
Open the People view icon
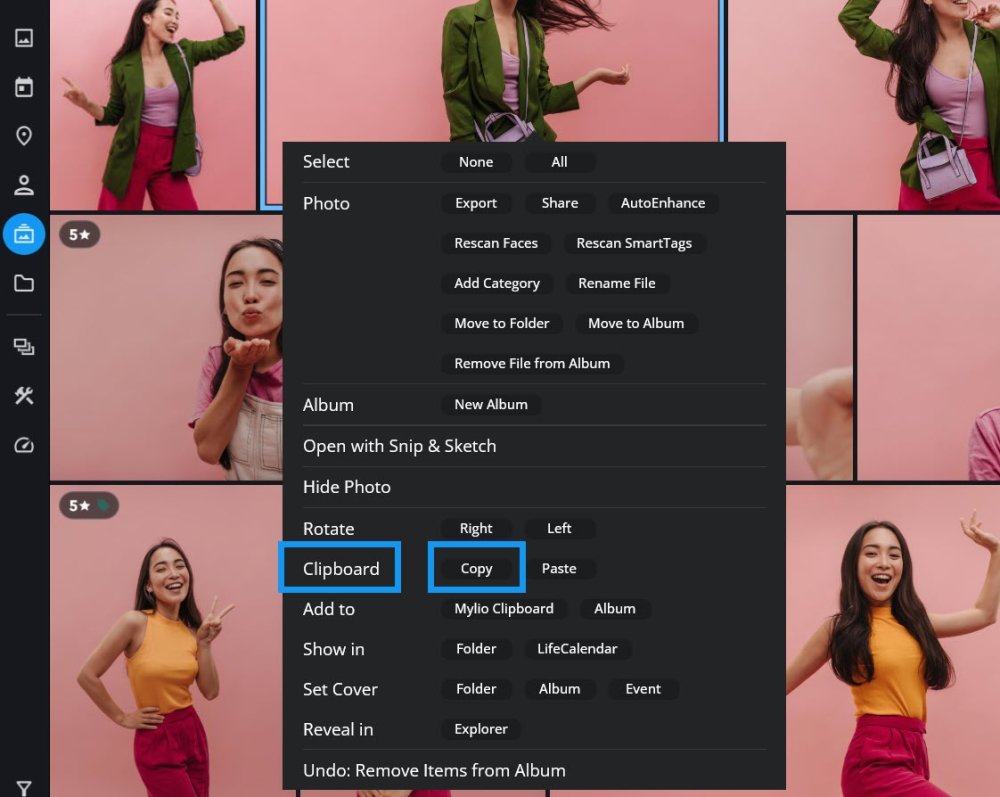coord(24,185)
